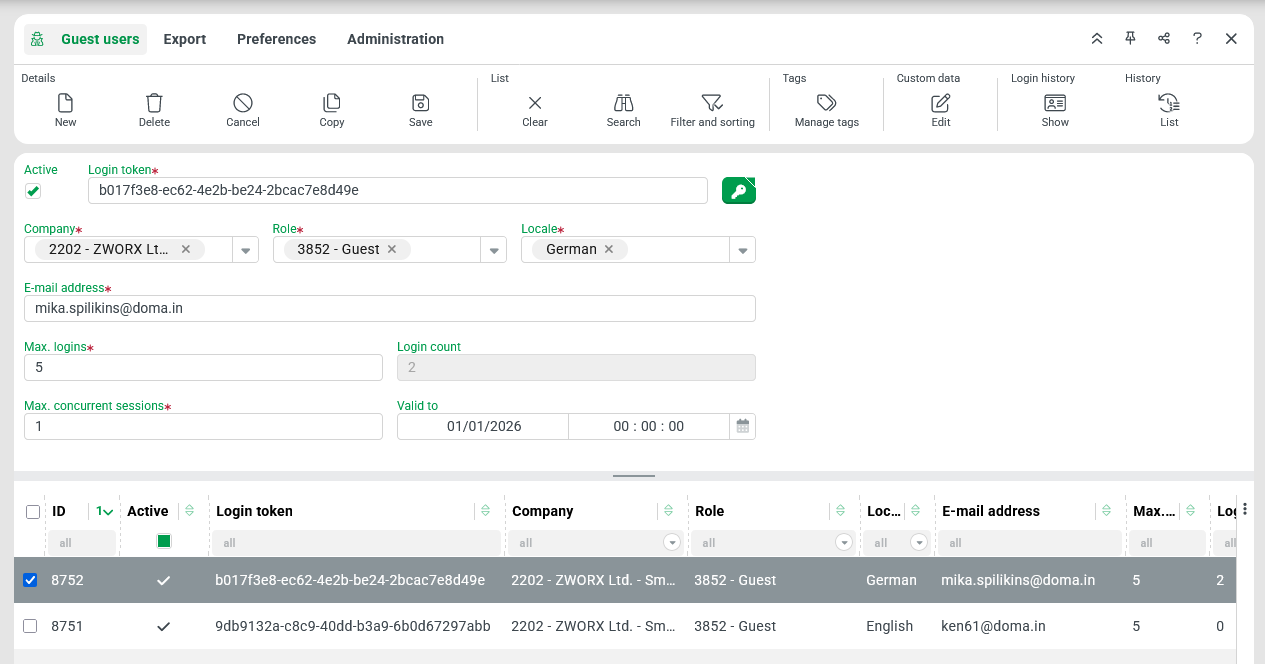Click mika.spilikins@doma.in grid cell
1265x664 pixels.
click(x=1018, y=580)
